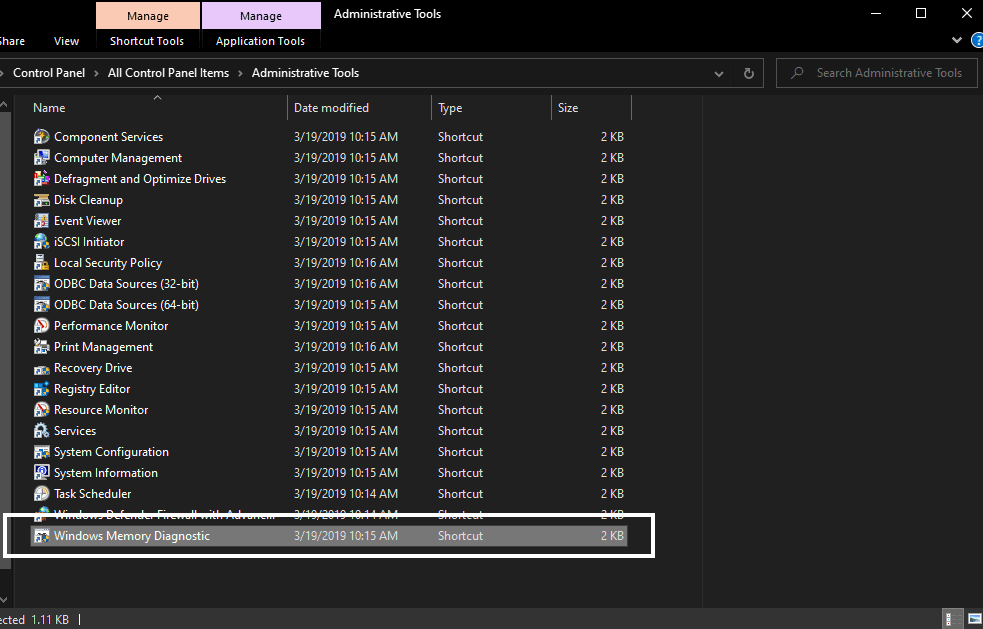The width and height of the screenshot is (983, 629).
Task: Select the Local Security Policy name
Action: tap(108, 263)
